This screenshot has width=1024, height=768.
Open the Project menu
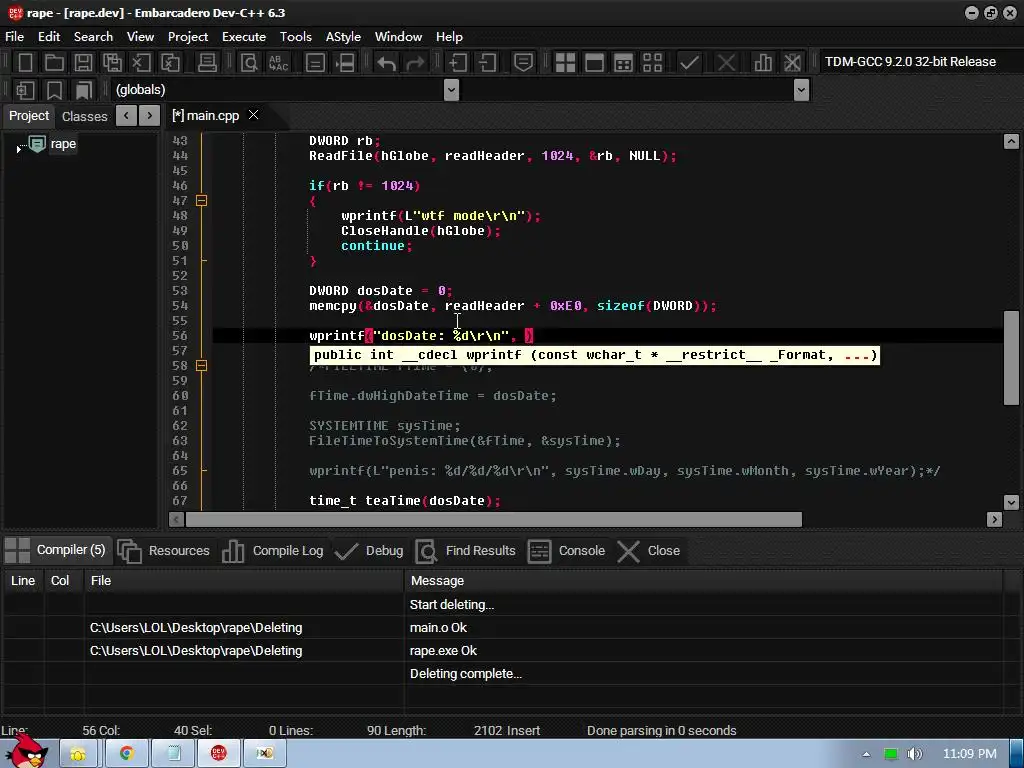pos(188,37)
